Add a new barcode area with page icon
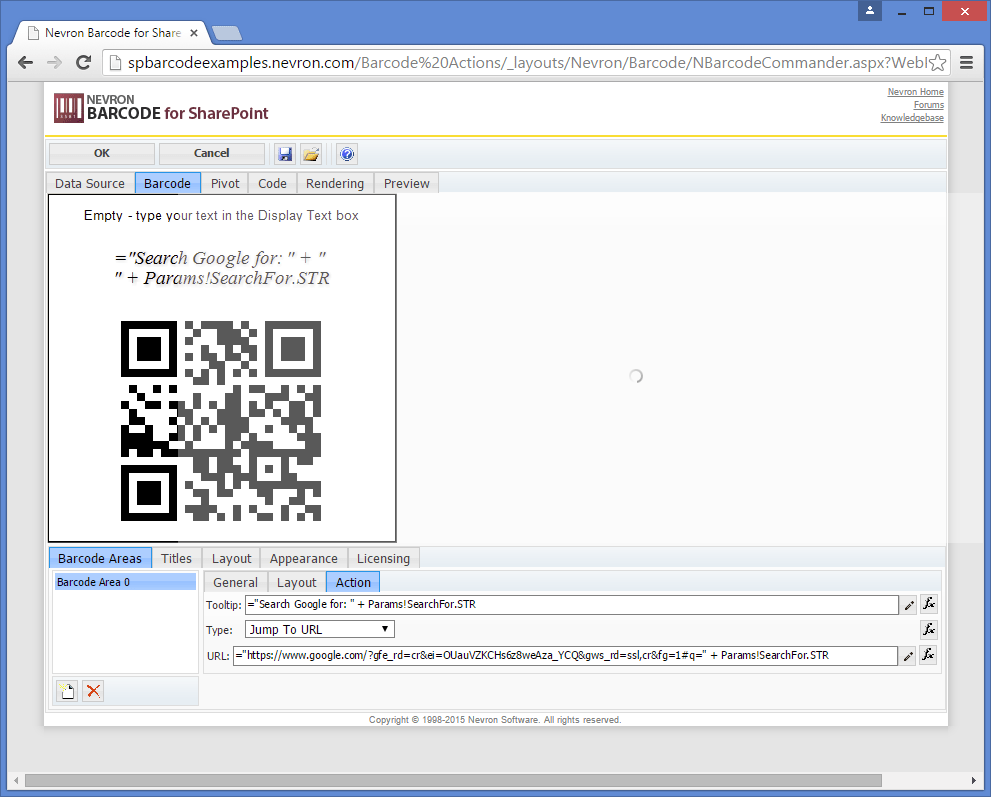991x797 pixels. point(67,691)
